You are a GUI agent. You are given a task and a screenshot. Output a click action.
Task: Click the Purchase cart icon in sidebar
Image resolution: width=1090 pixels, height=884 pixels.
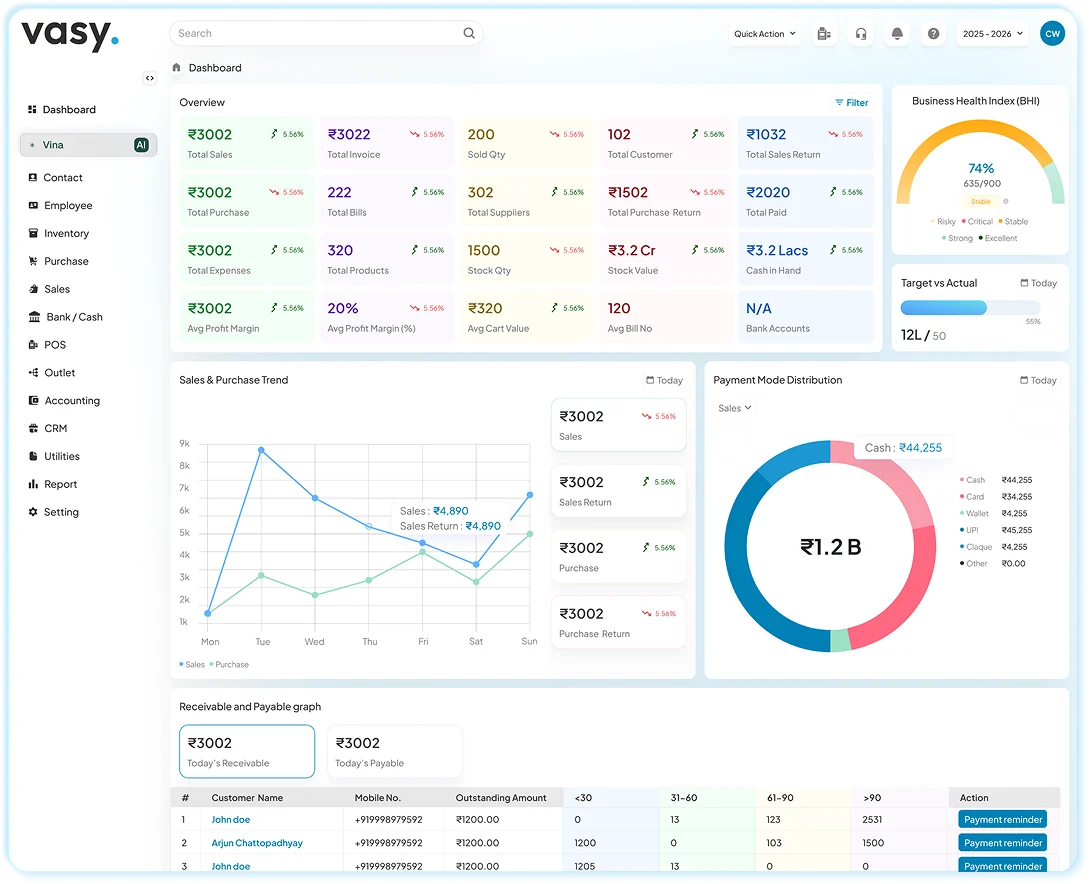[33, 261]
